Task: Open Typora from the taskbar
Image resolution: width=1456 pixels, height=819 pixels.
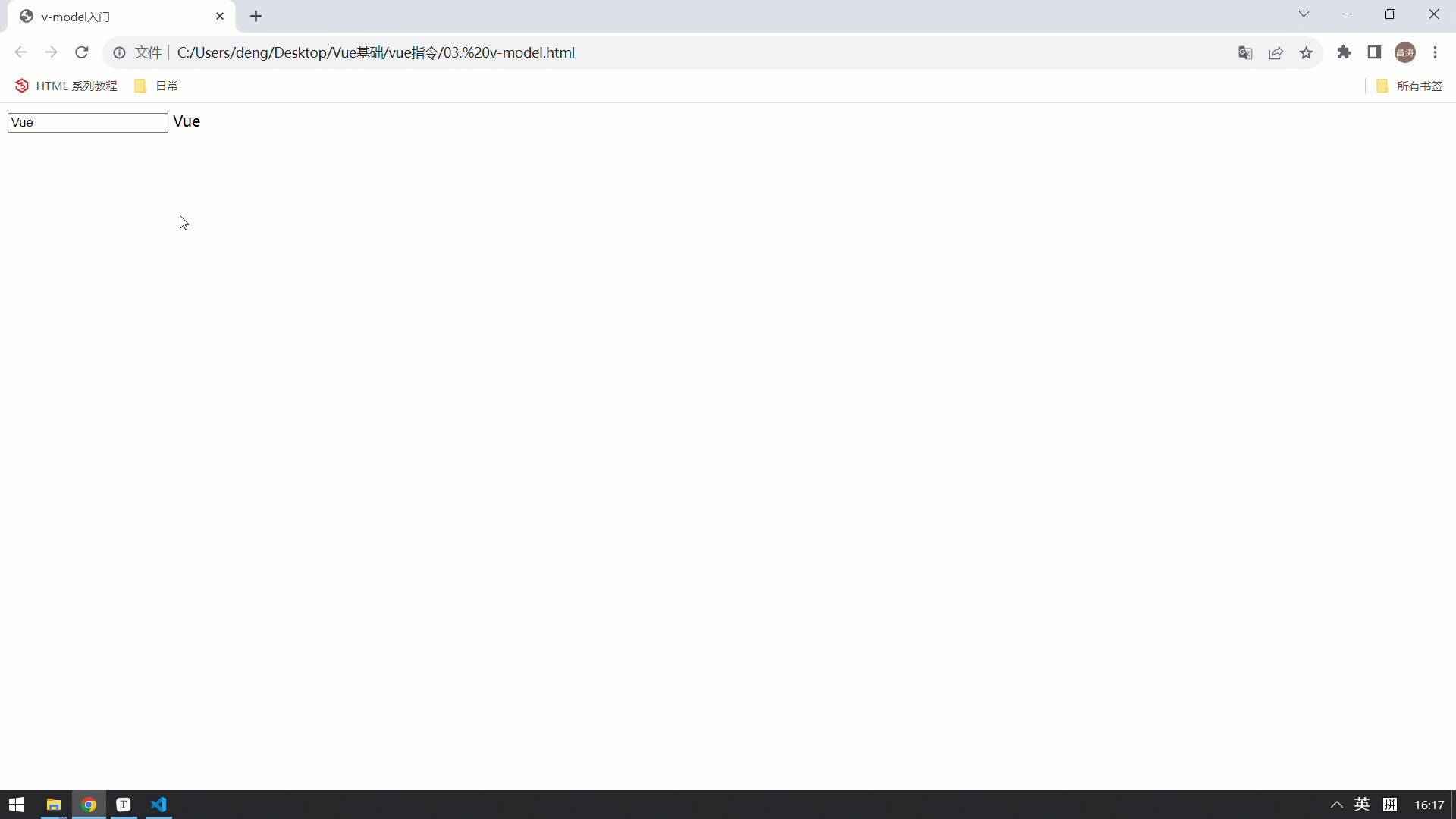Action: (124, 805)
